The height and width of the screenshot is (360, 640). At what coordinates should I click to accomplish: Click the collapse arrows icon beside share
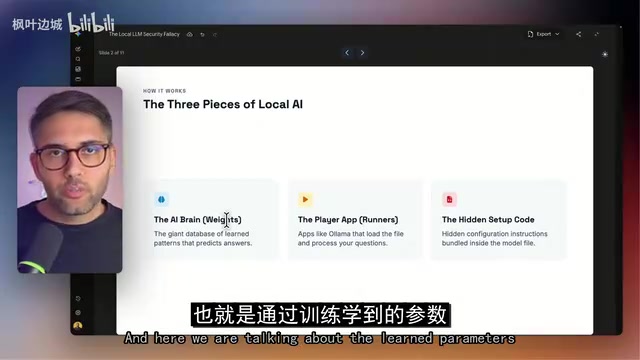click(597, 34)
